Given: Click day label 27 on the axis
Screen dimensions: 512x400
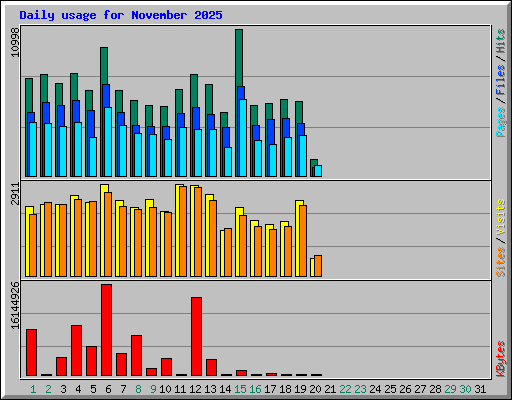Looking at the screenshot, I should click(x=420, y=389).
